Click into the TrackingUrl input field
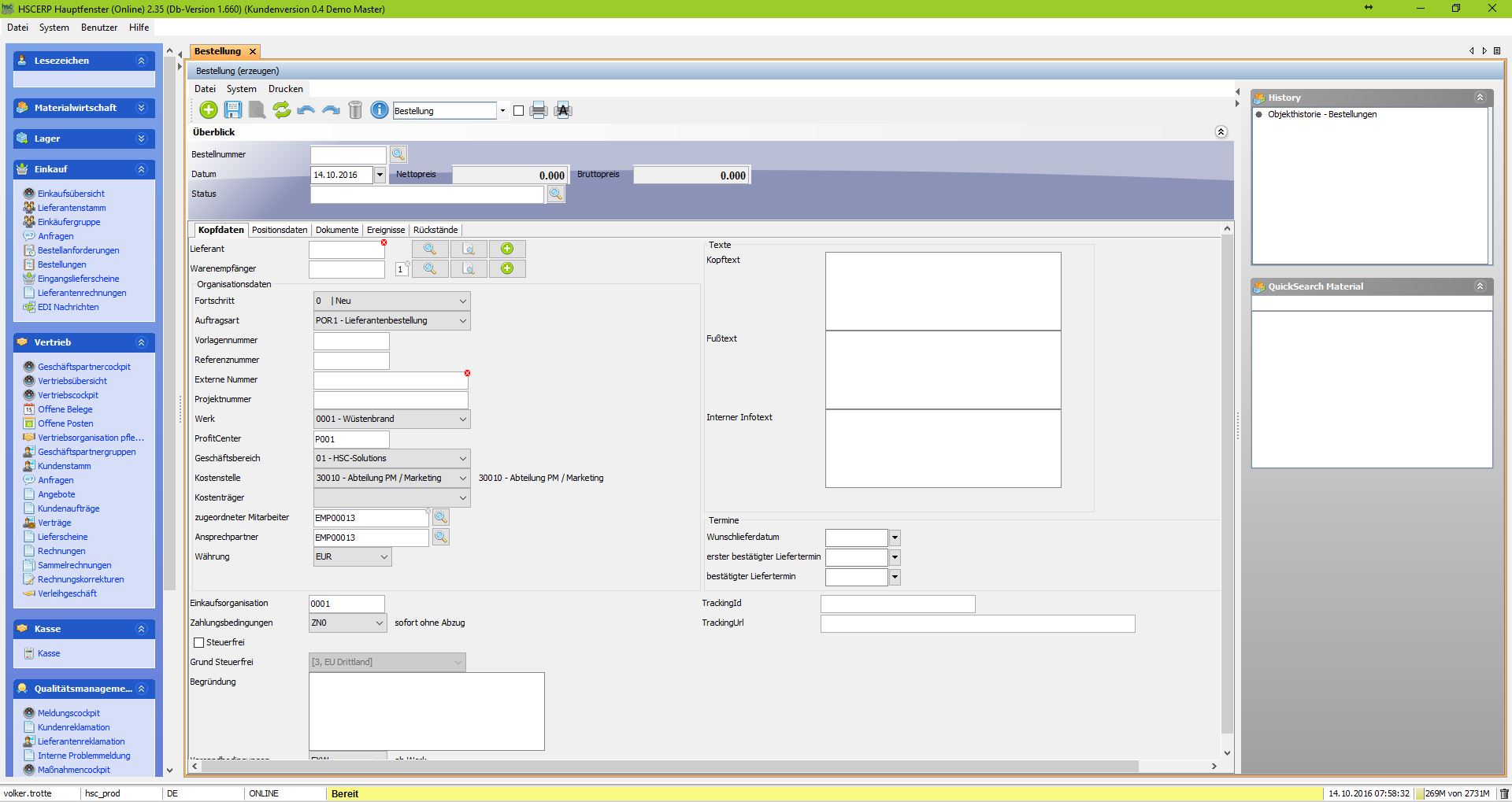Image resolution: width=1512 pixels, height=802 pixels. pyautogui.click(x=977, y=623)
